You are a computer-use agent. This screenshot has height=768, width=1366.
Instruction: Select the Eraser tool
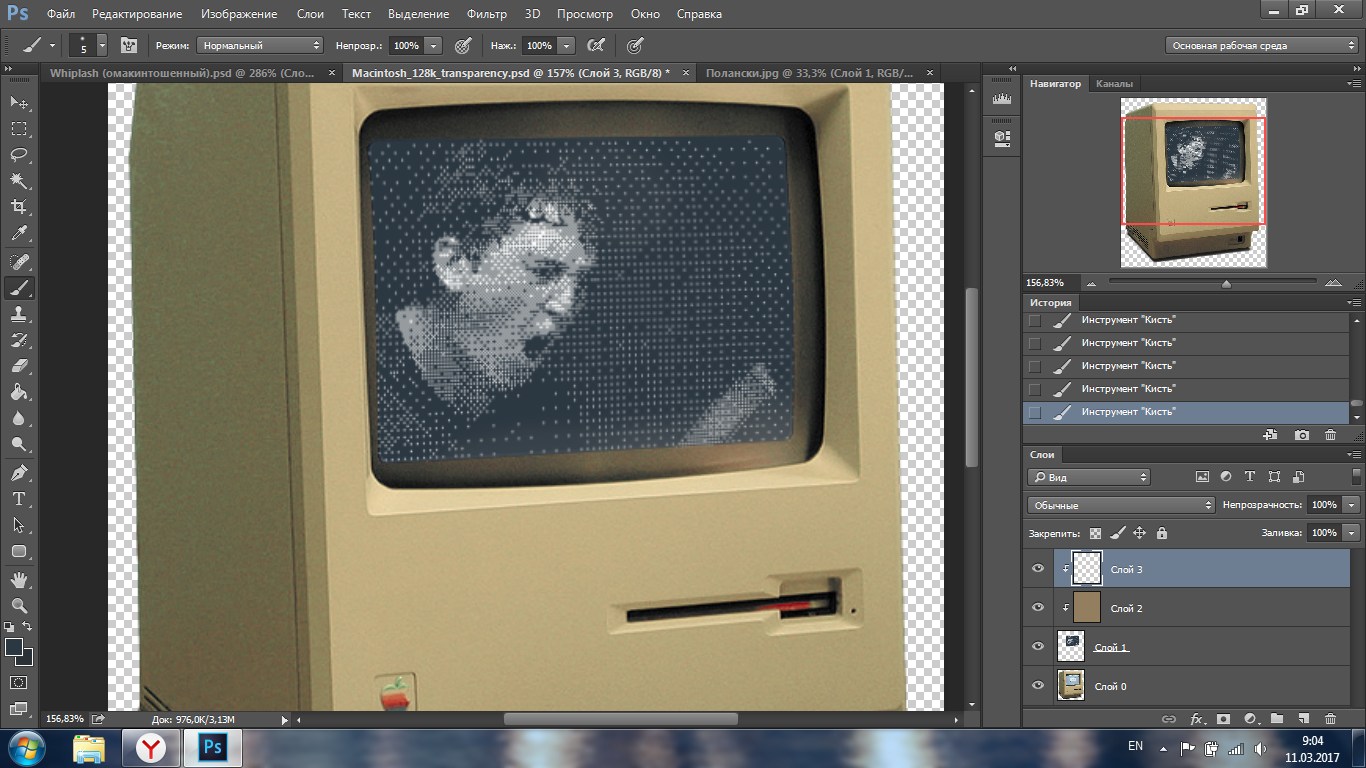coord(19,366)
